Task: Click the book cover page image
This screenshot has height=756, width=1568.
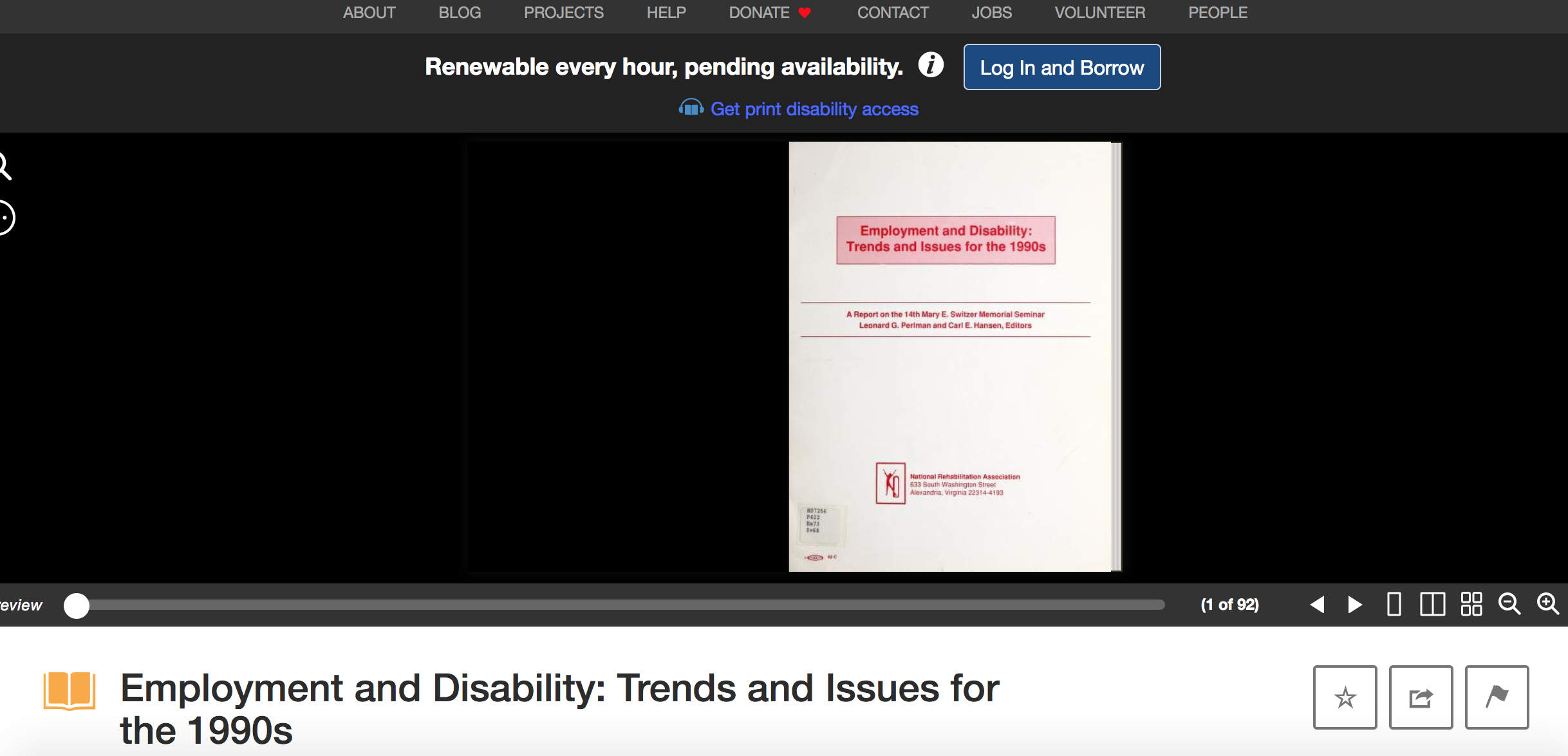Action: pyautogui.click(x=951, y=356)
